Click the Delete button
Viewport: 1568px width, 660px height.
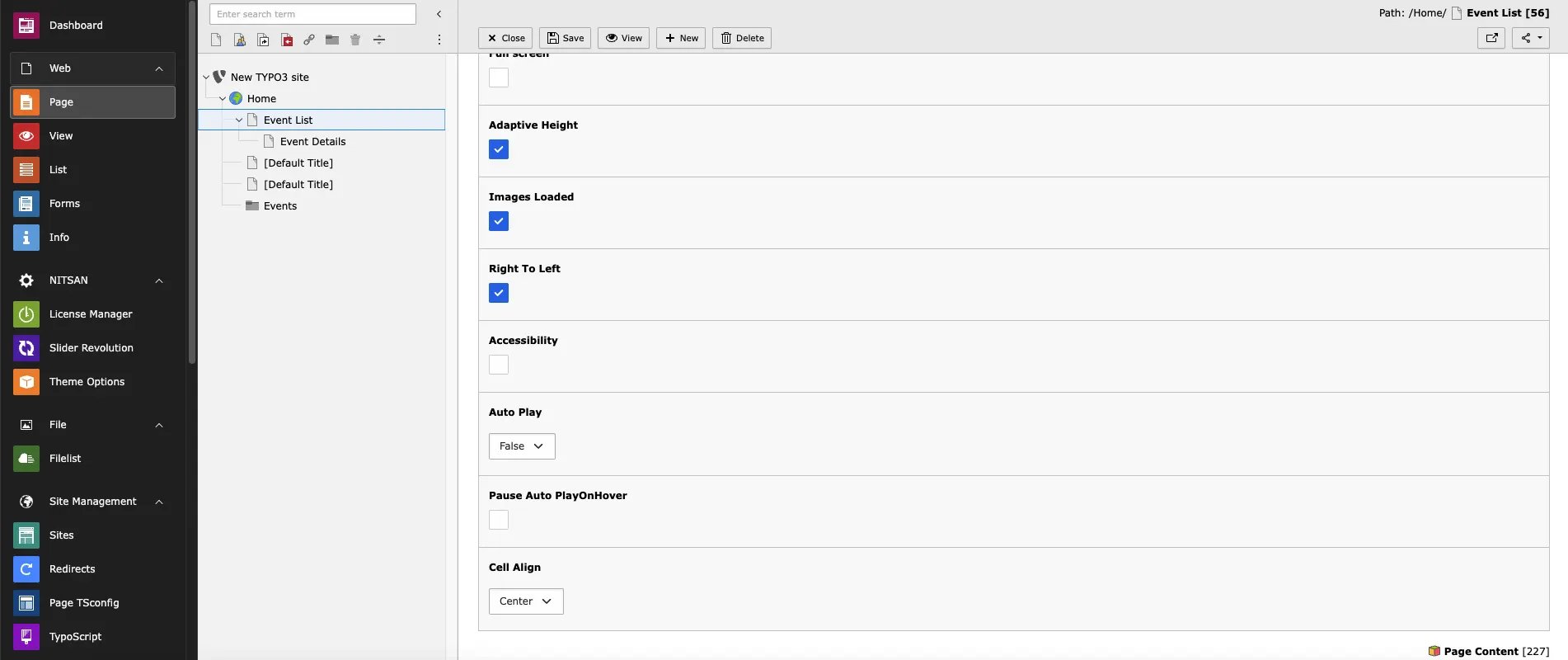[x=742, y=38]
